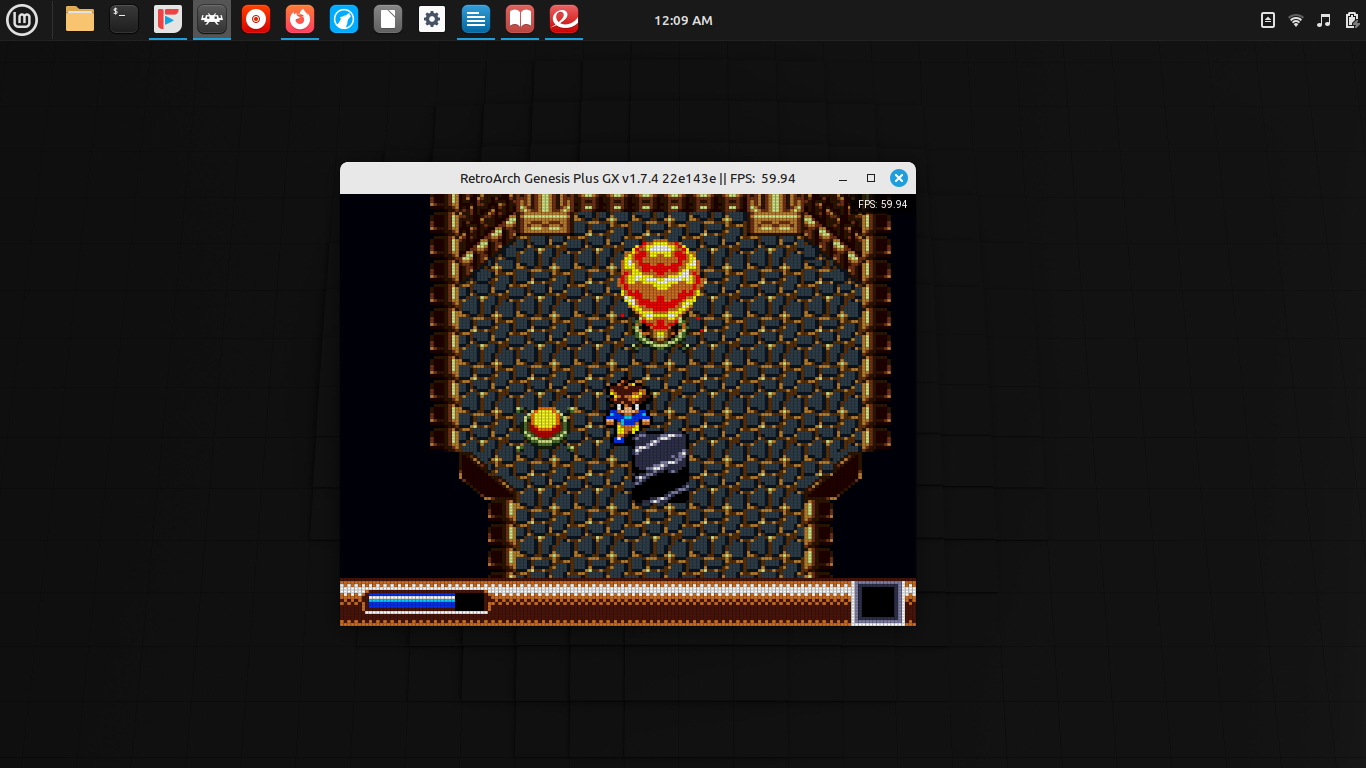
Task: Click the music note tray icon
Action: coord(1324,20)
